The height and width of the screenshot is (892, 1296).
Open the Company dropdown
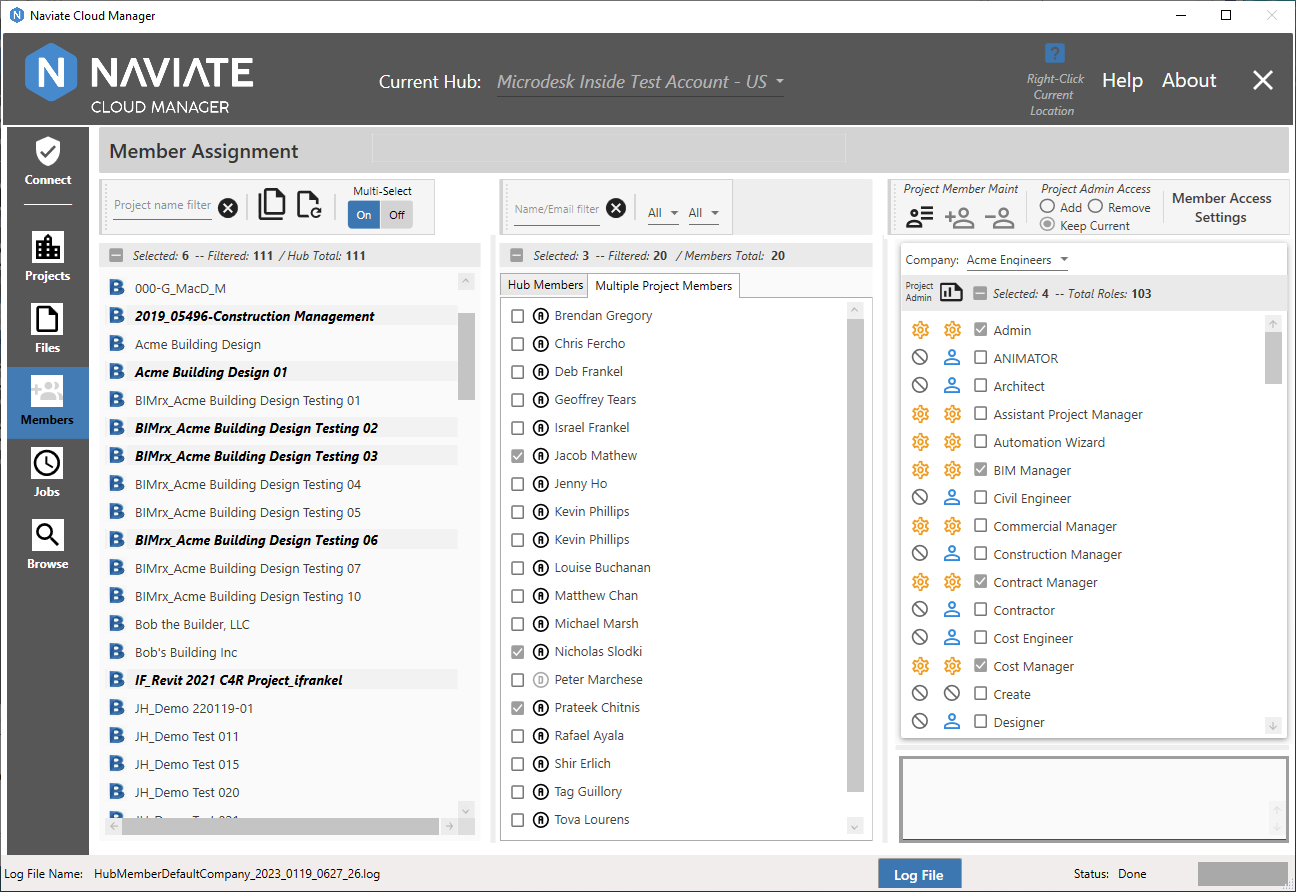coord(1017,260)
